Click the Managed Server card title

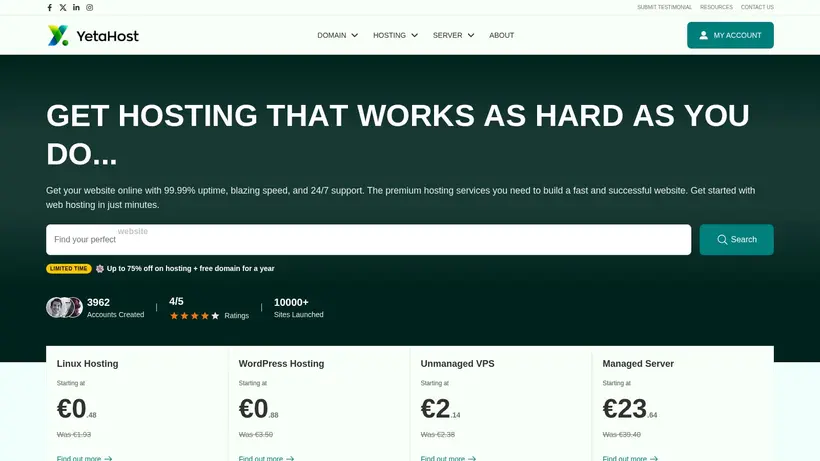click(x=638, y=364)
